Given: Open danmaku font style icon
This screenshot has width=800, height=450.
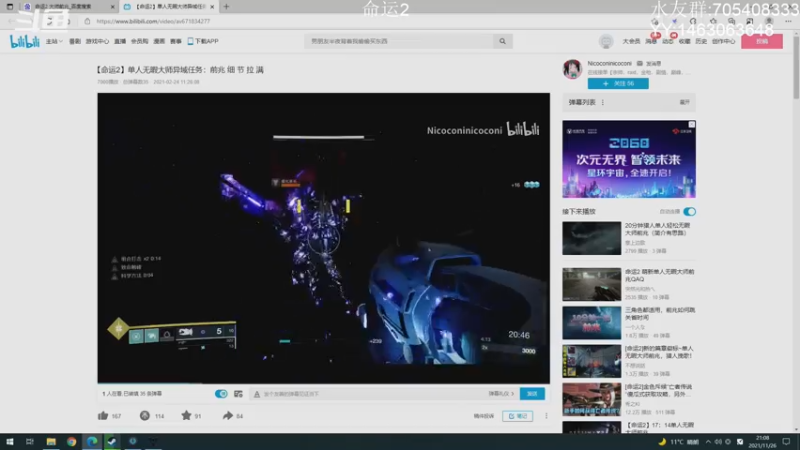Looking at the screenshot, I should click(257, 394).
